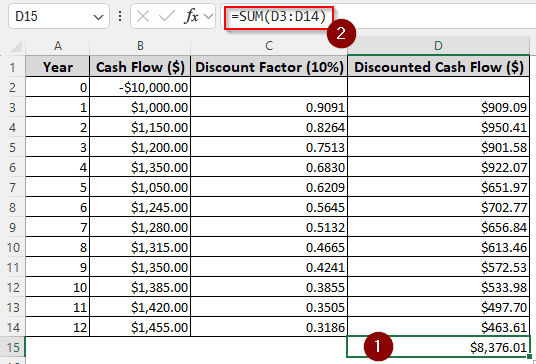The width and height of the screenshot is (536, 364).
Task: Select cash flow cell $1,420.00
Action: 140,307
